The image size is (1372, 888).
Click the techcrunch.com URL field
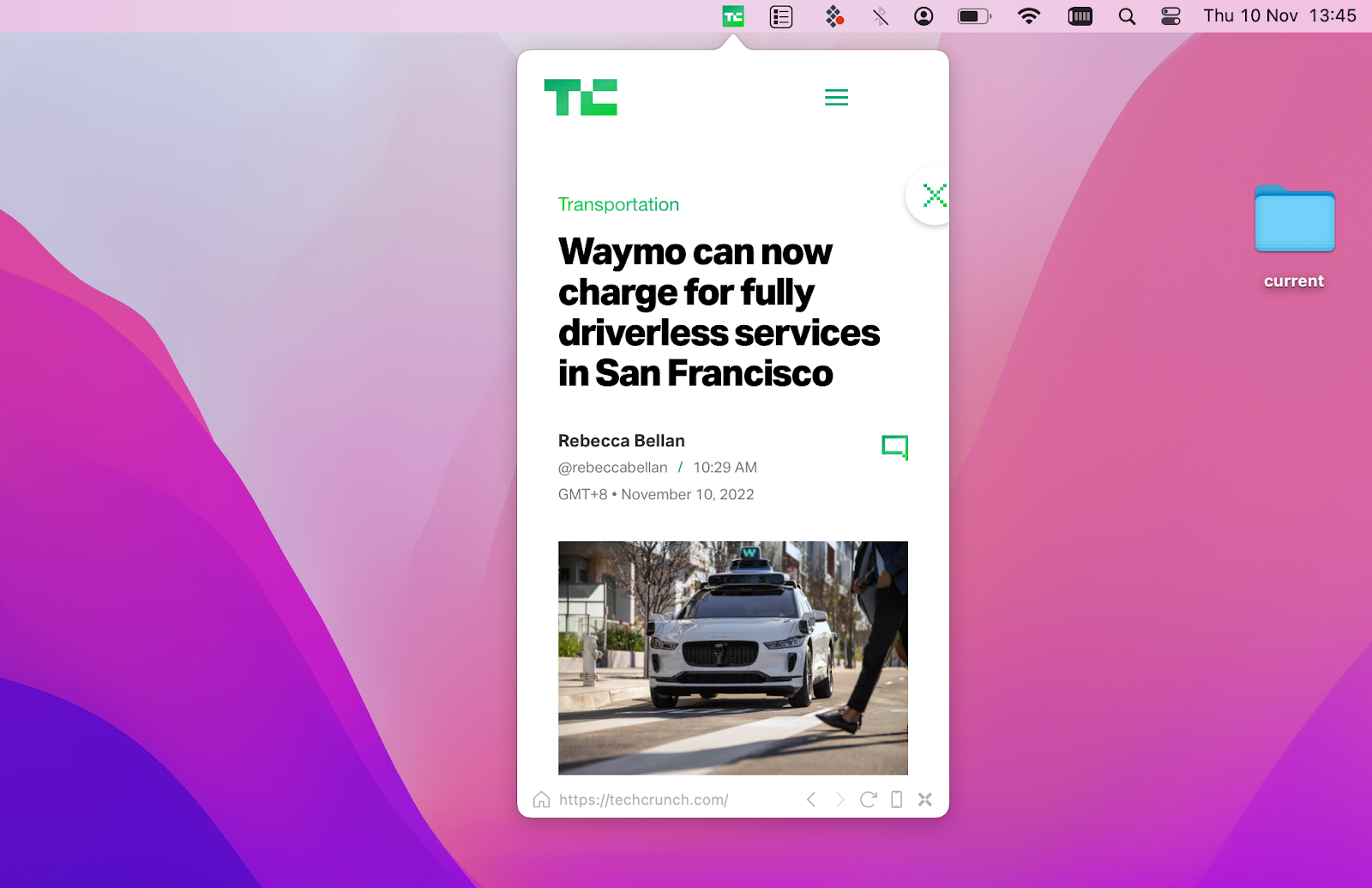pos(643,800)
